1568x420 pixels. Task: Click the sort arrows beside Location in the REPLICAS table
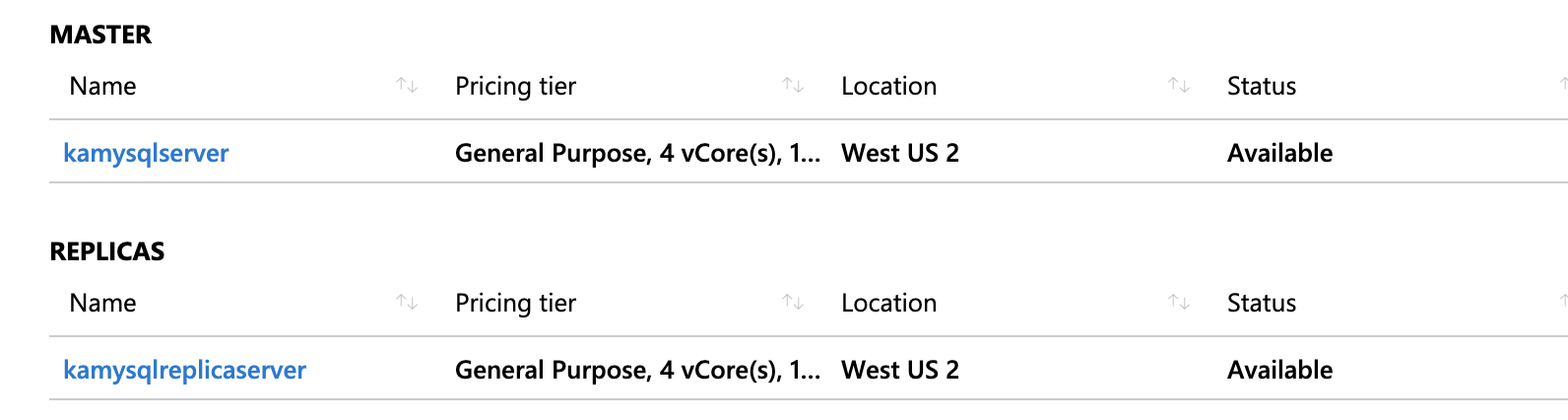click(1179, 303)
